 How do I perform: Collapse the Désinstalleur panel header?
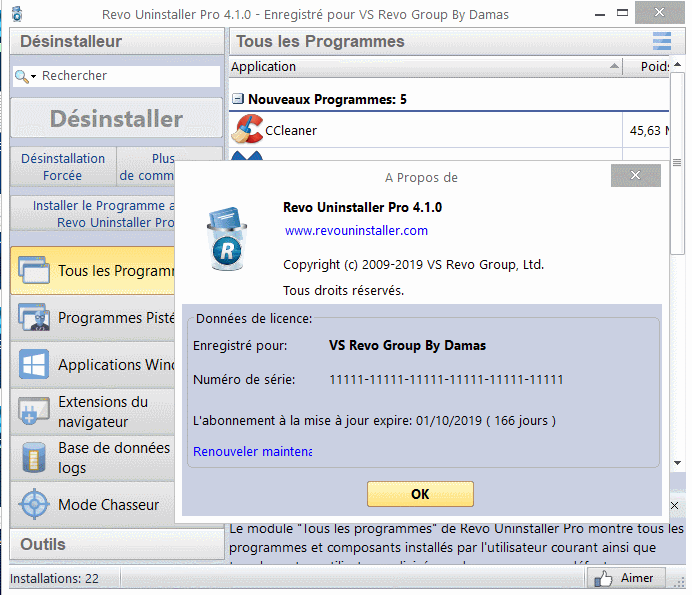click(117, 41)
